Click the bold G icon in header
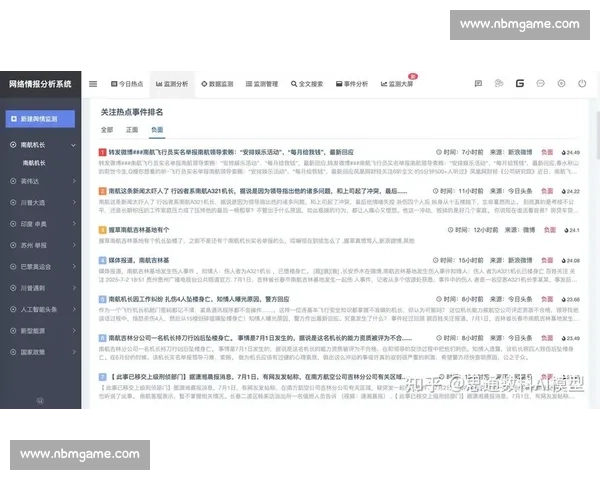Viewport: 600px width, 480px height. tap(520, 83)
